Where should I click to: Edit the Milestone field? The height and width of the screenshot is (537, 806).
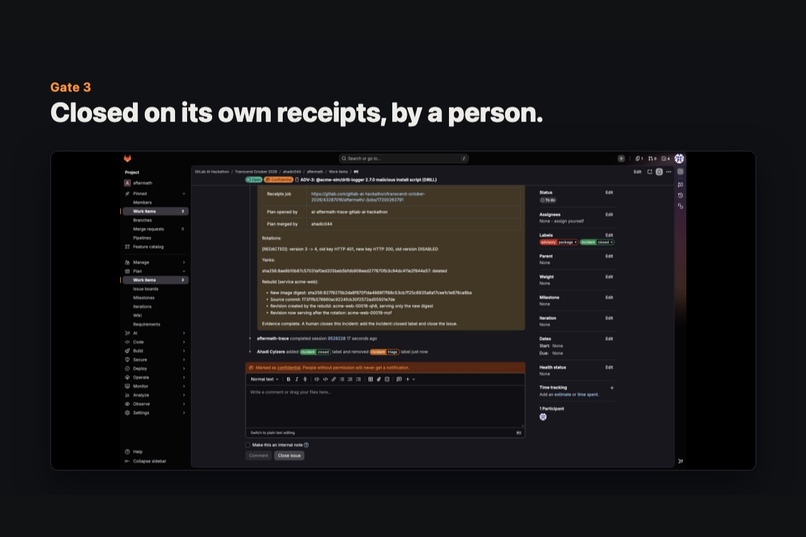[609, 298]
